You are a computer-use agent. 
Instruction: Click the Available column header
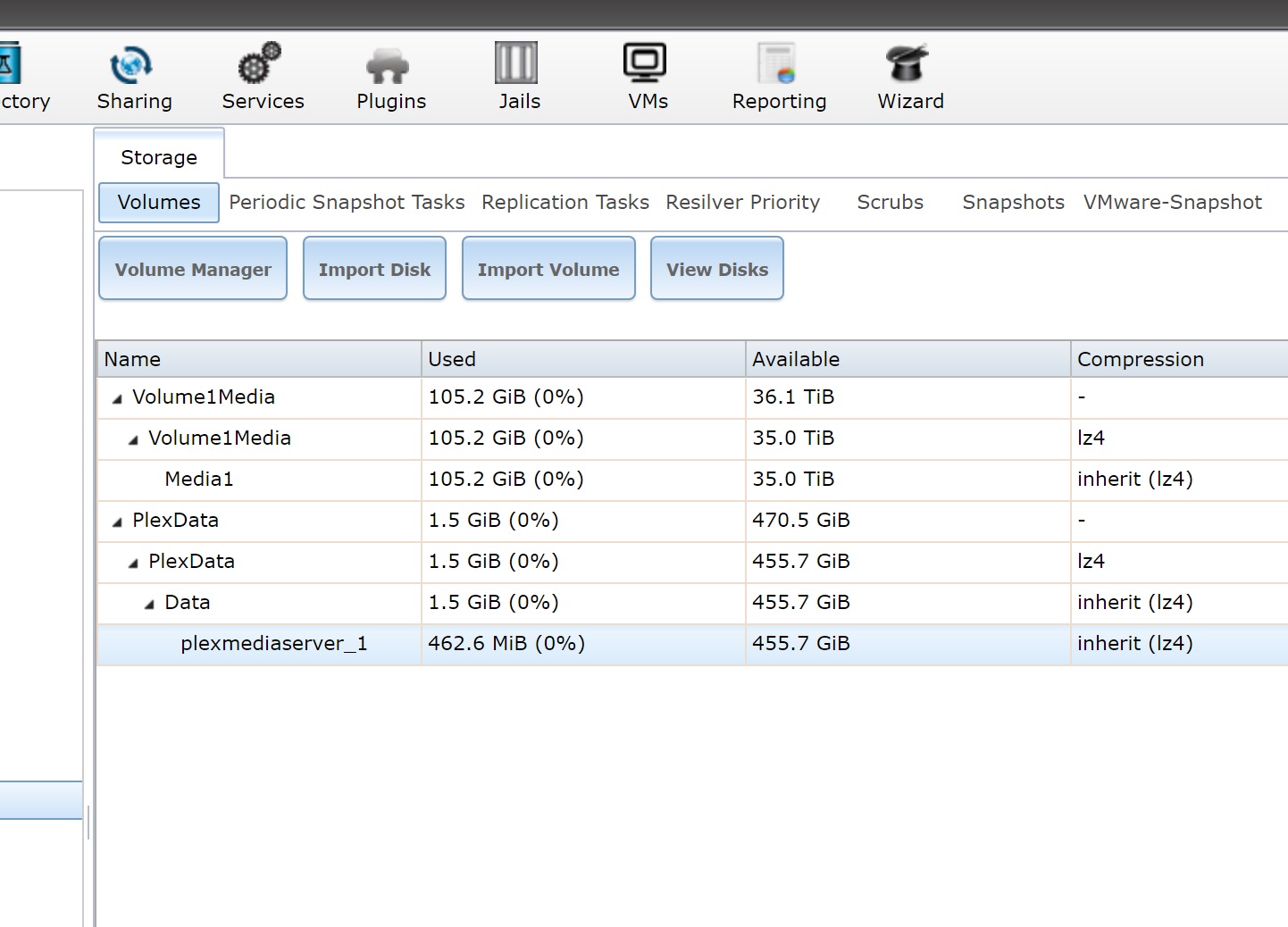point(907,359)
